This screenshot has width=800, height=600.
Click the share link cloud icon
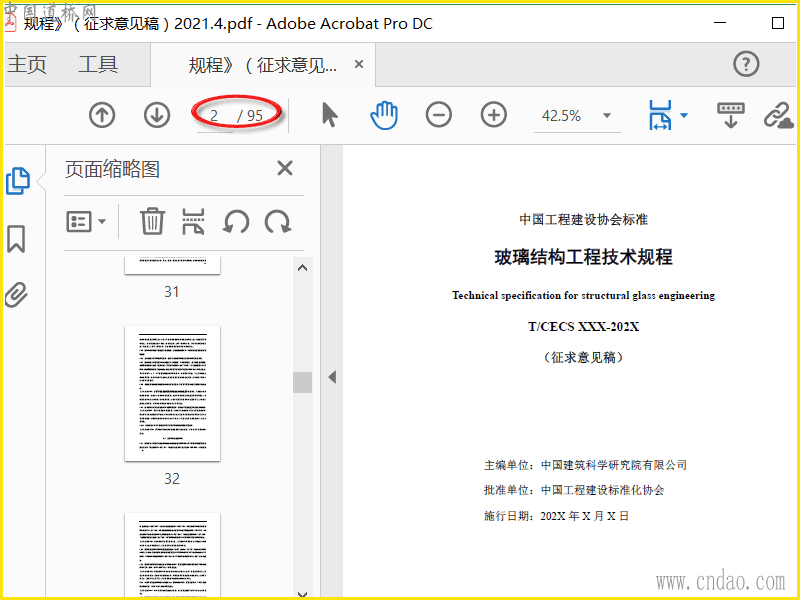779,115
